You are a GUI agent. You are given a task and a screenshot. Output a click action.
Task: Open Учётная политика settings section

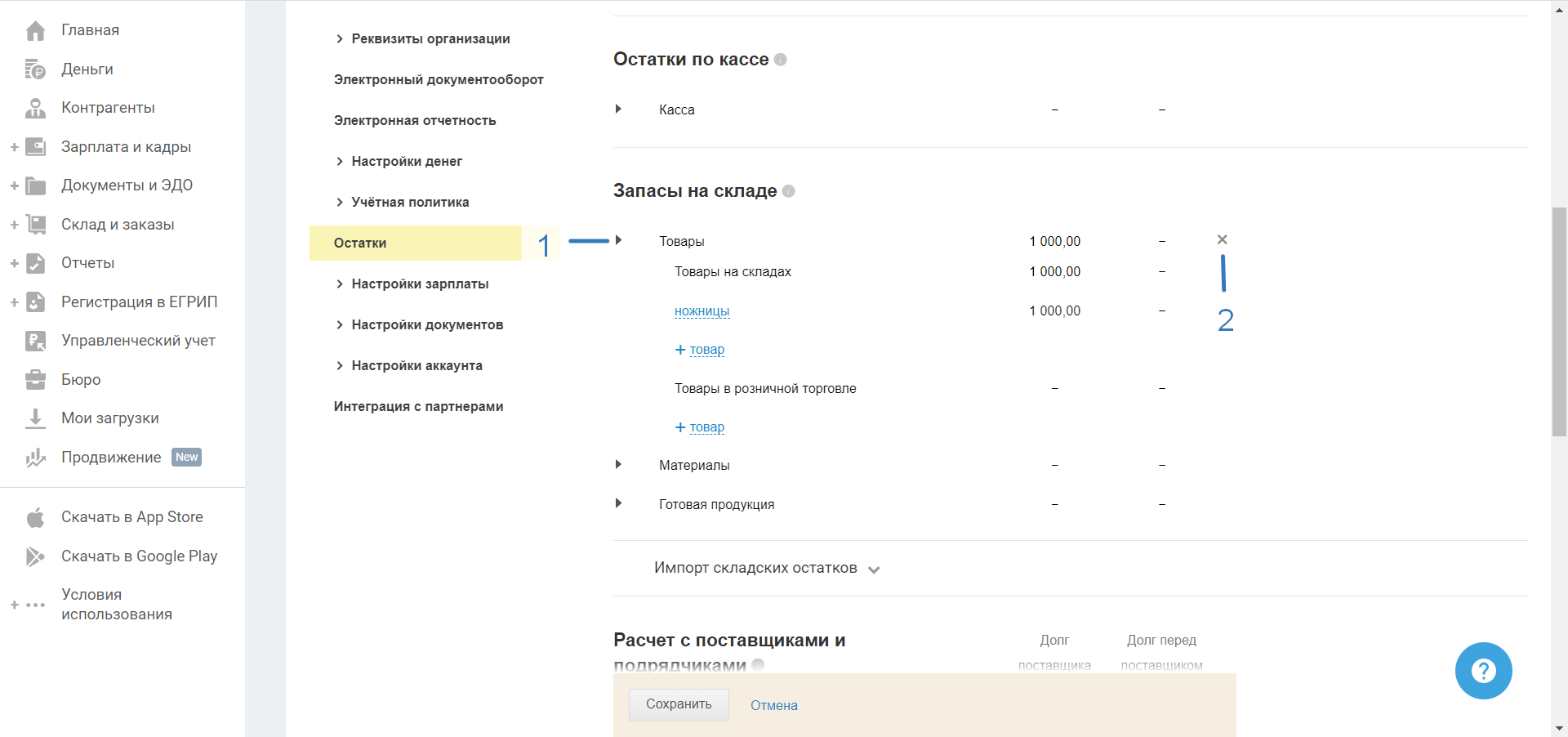tap(410, 203)
